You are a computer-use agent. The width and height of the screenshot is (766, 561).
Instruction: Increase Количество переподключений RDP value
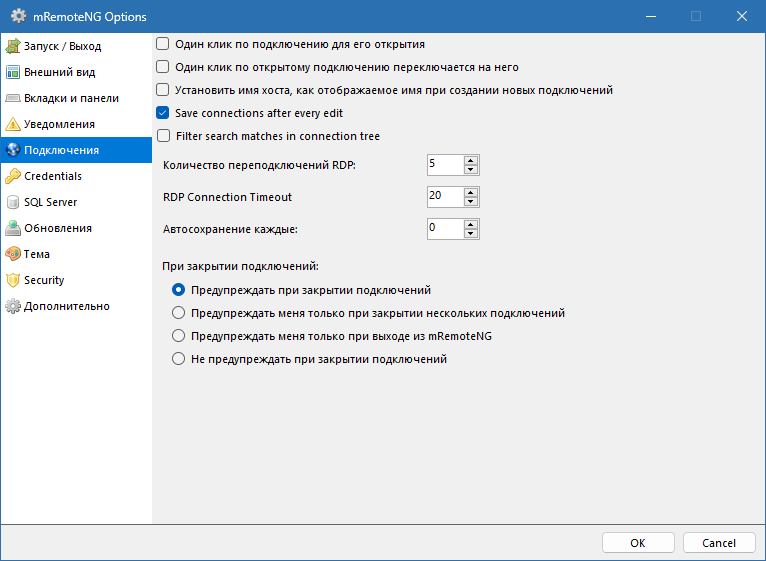point(472,160)
